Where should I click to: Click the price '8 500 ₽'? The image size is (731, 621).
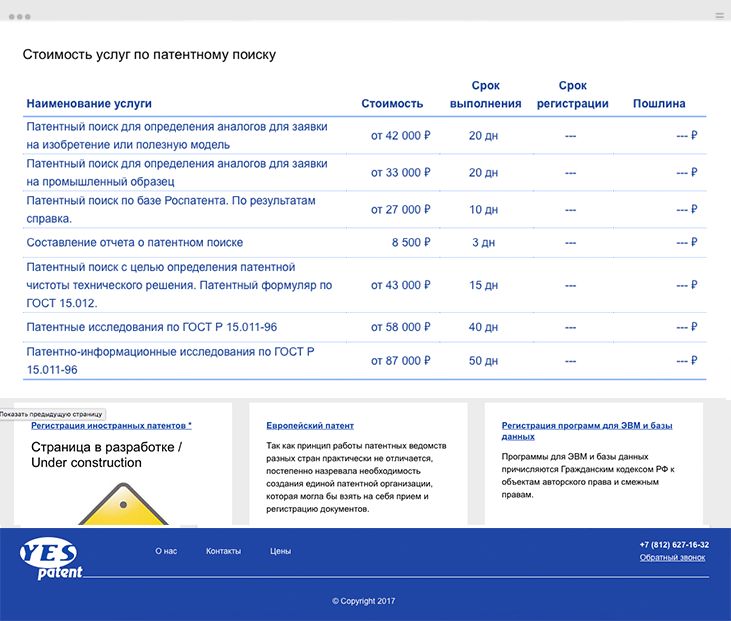coord(411,242)
